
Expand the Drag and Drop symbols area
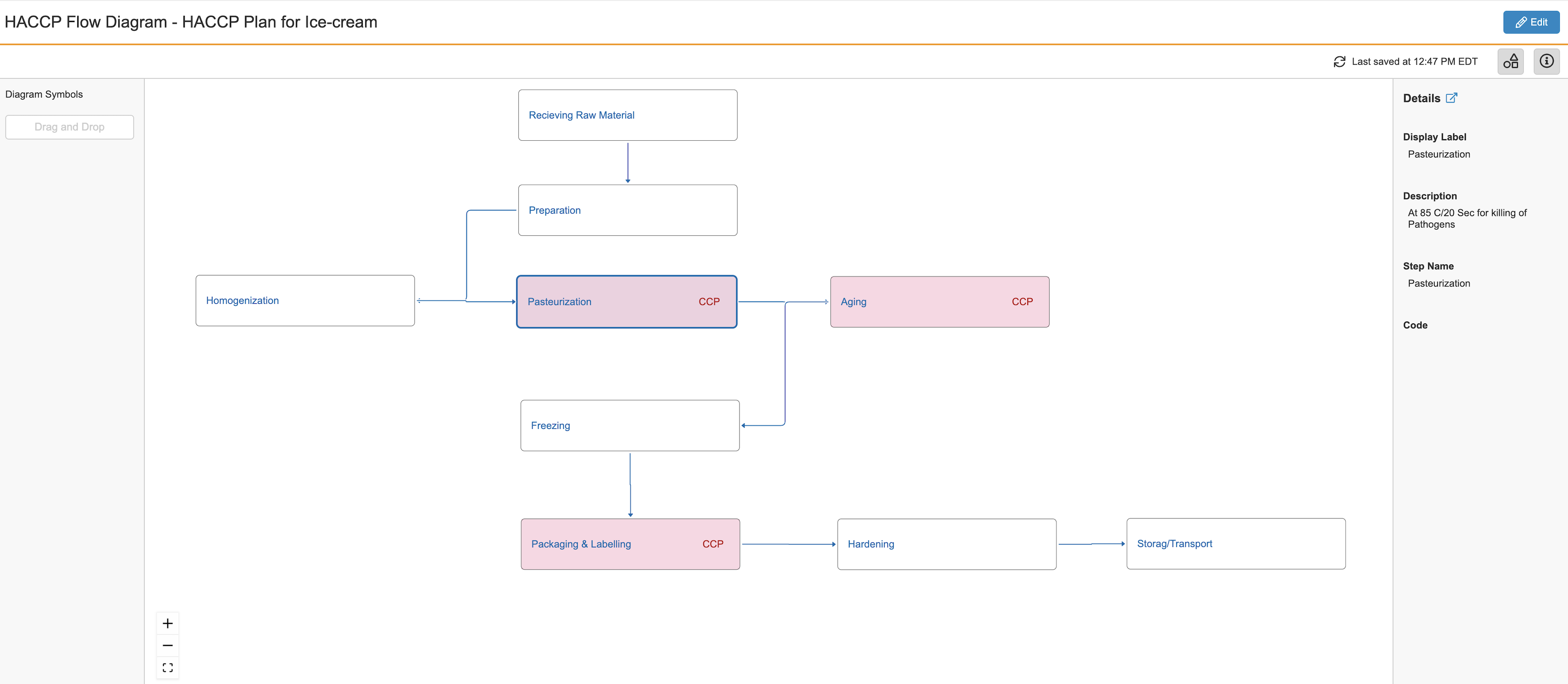coord(69,127)
